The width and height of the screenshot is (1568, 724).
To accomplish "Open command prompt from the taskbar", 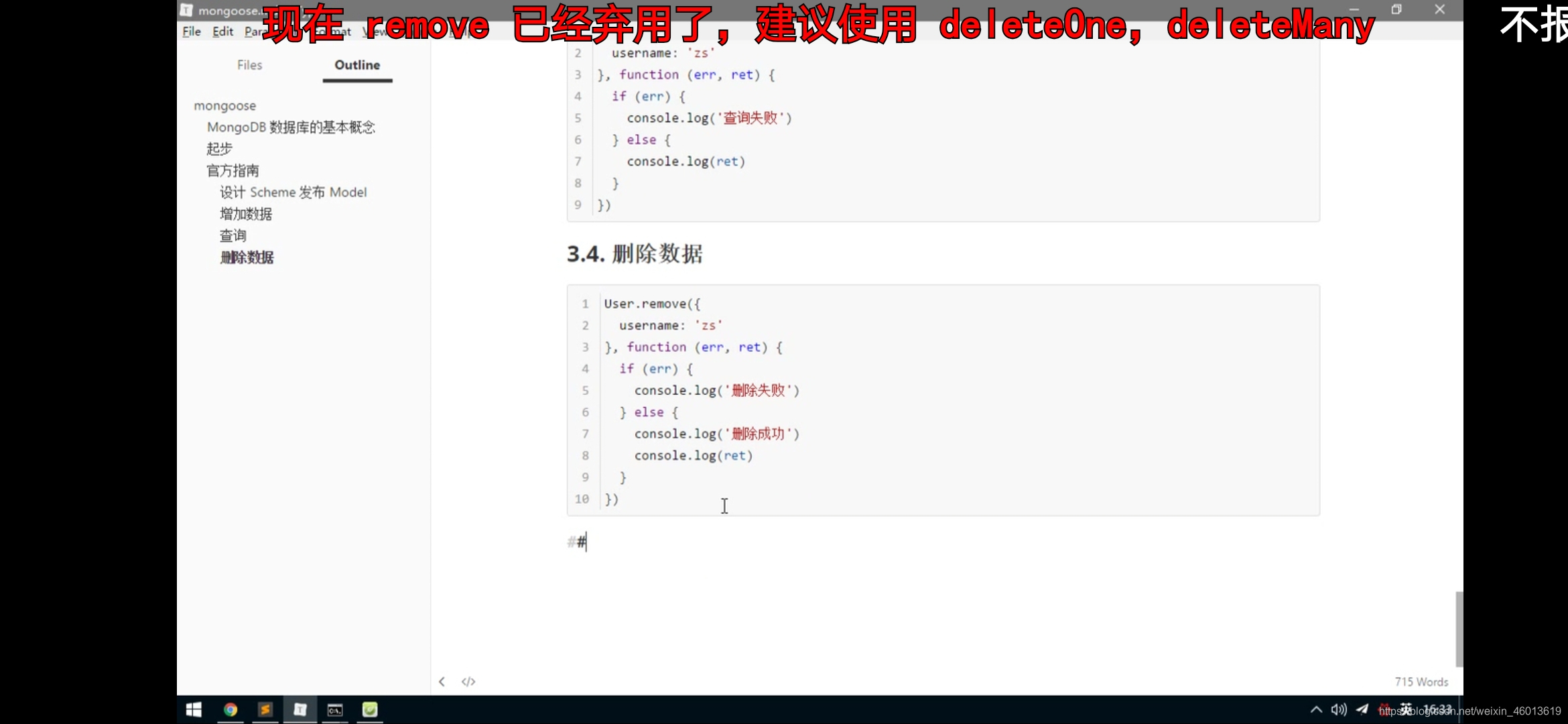I will click(x=335, y=710).
